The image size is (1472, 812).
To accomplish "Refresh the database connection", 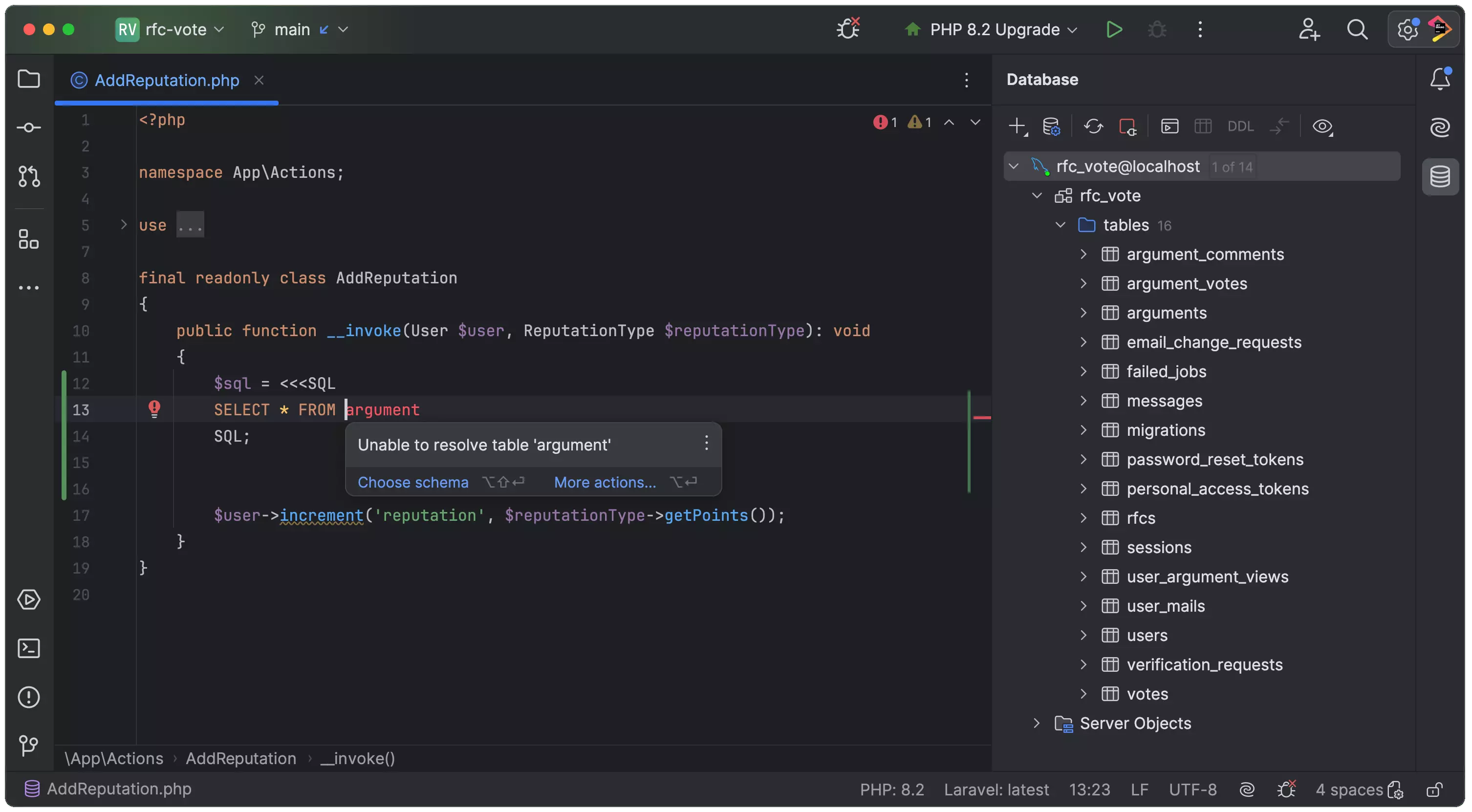I will (1093, 126).
